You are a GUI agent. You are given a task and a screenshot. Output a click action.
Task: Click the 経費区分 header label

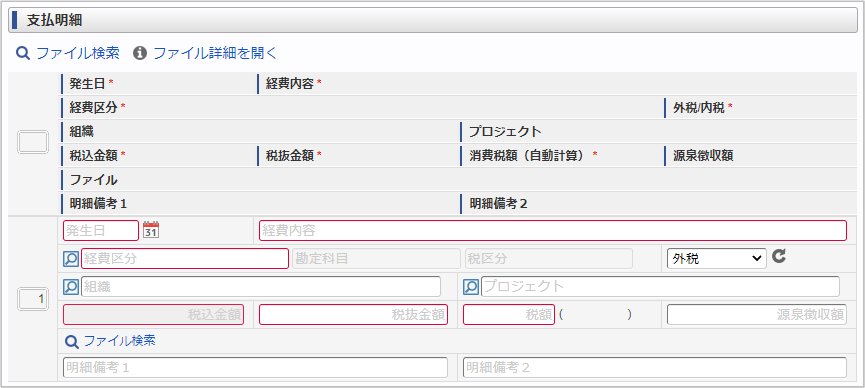click(x=93, y=108)
